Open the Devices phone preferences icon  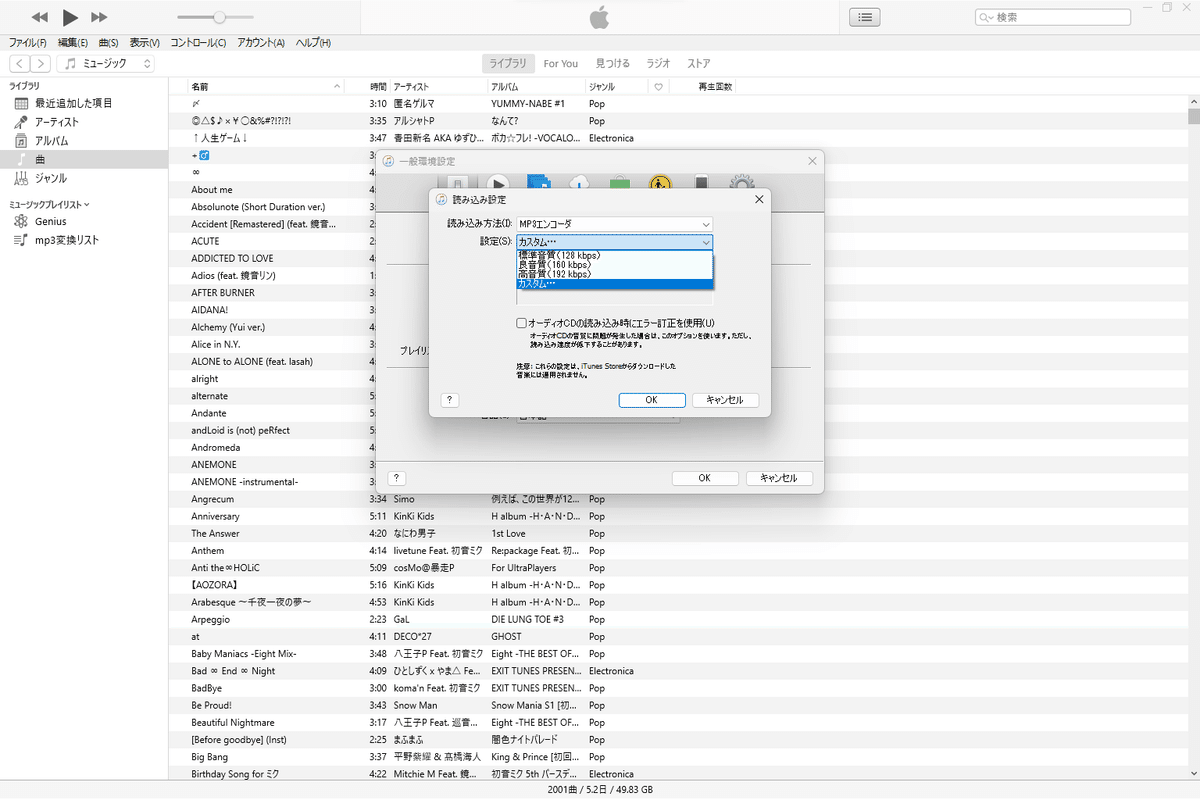click(701, 183)
